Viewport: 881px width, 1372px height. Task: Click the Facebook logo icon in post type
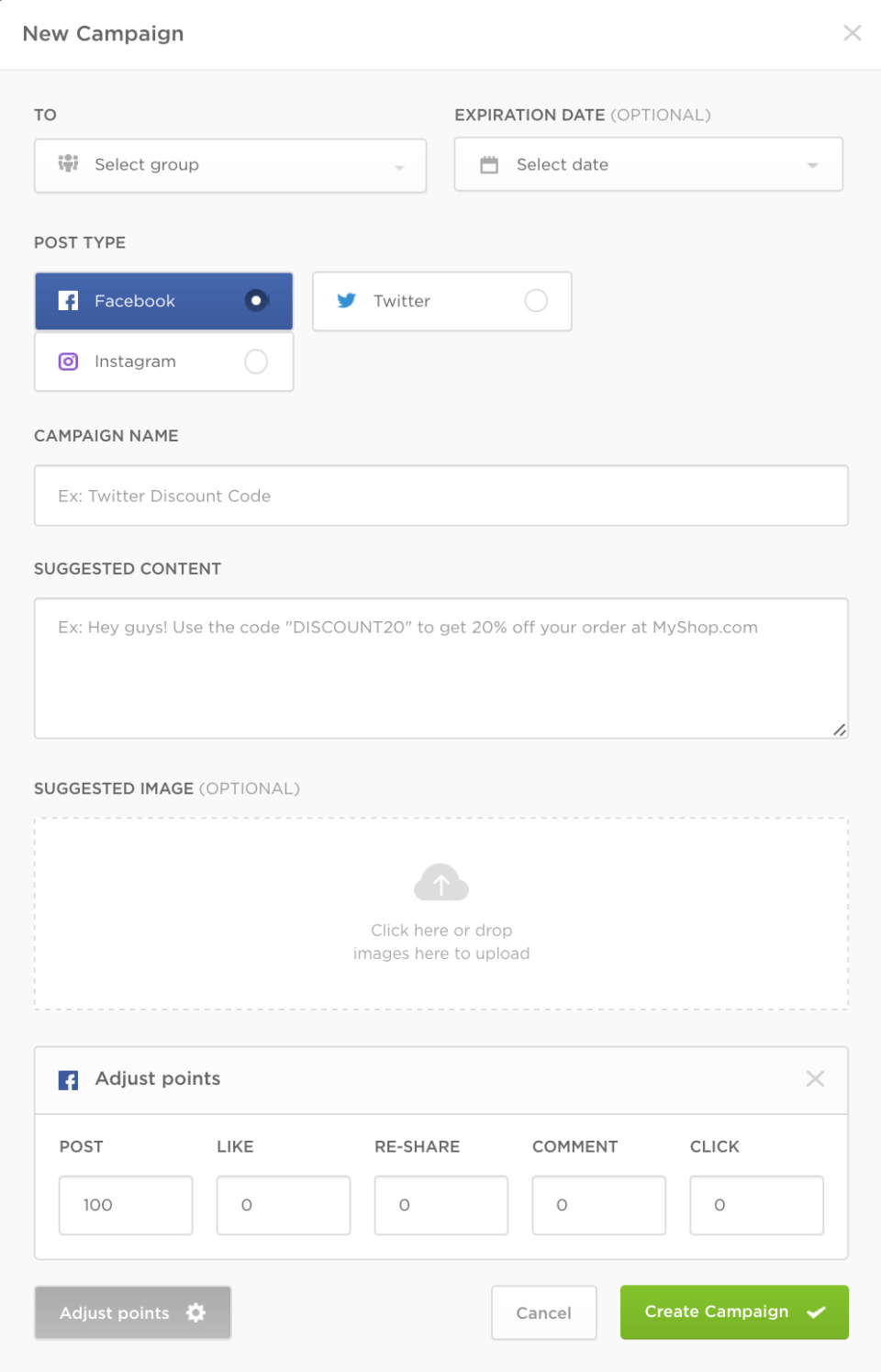[68, 301]
